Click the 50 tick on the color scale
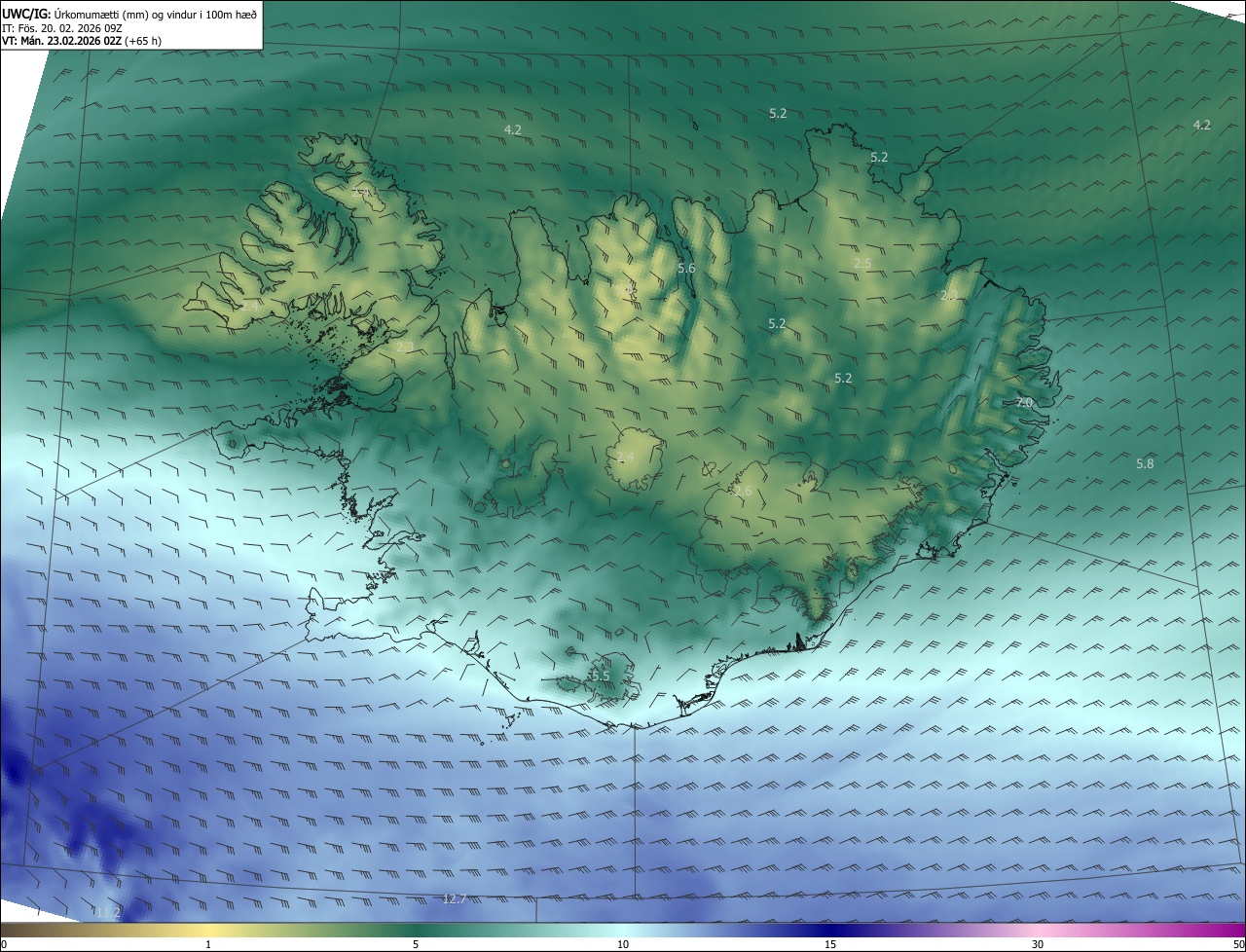 [1238, 944]
